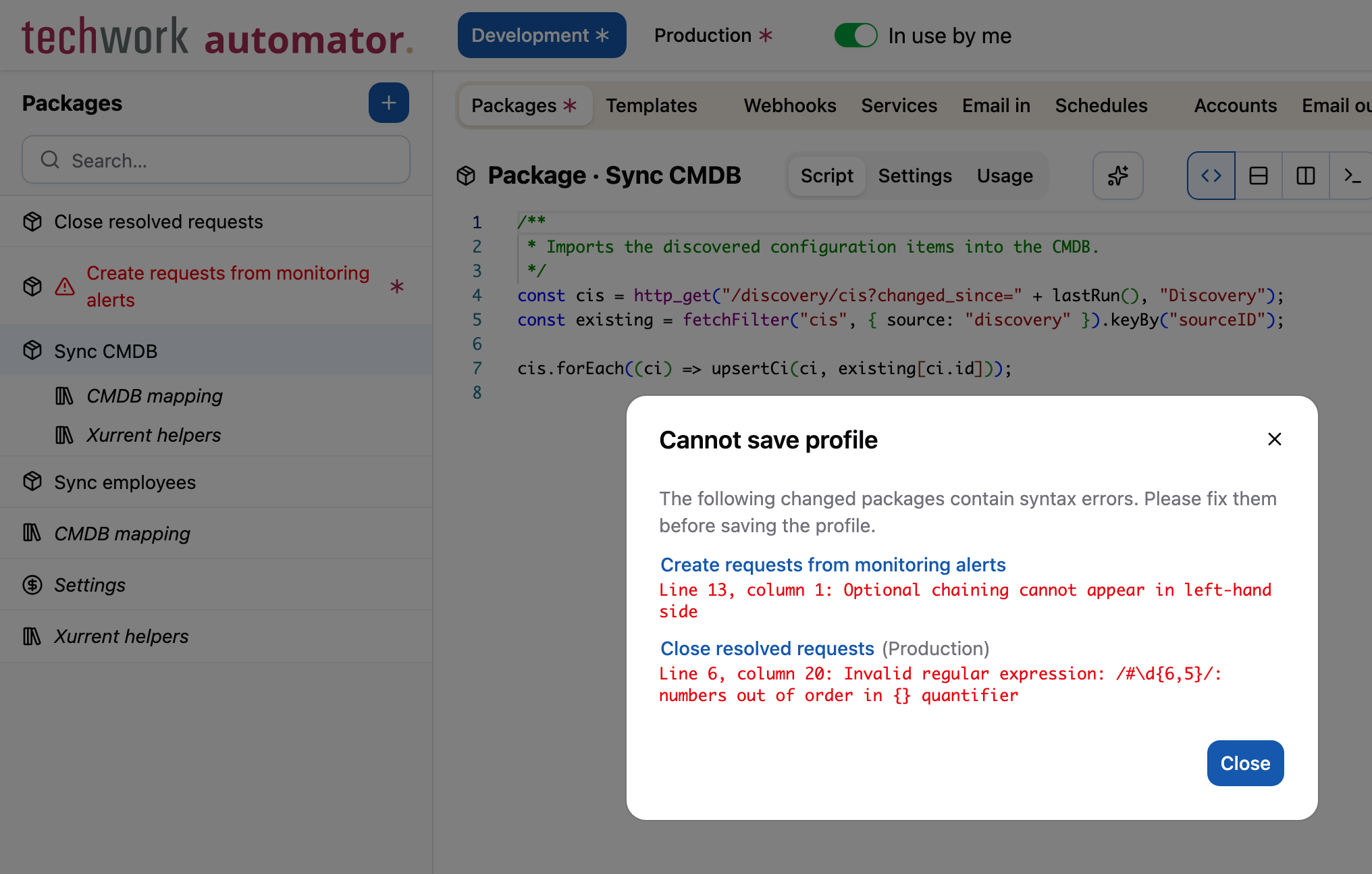Select the Sync employees package
The width and height of the screenshot is (1372, 874).
(216, 482)
